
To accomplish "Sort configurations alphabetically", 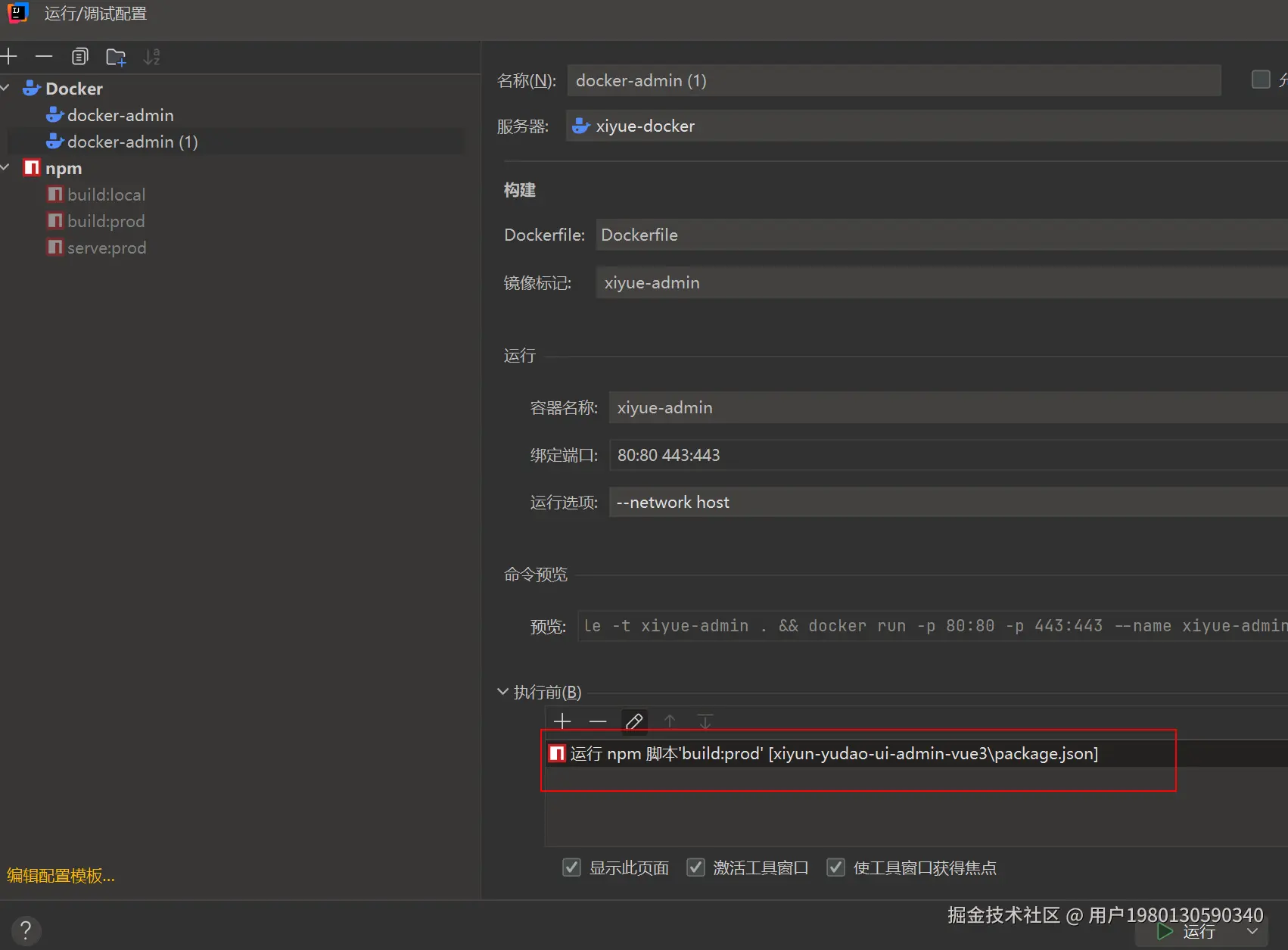I will tap(151, 57).
